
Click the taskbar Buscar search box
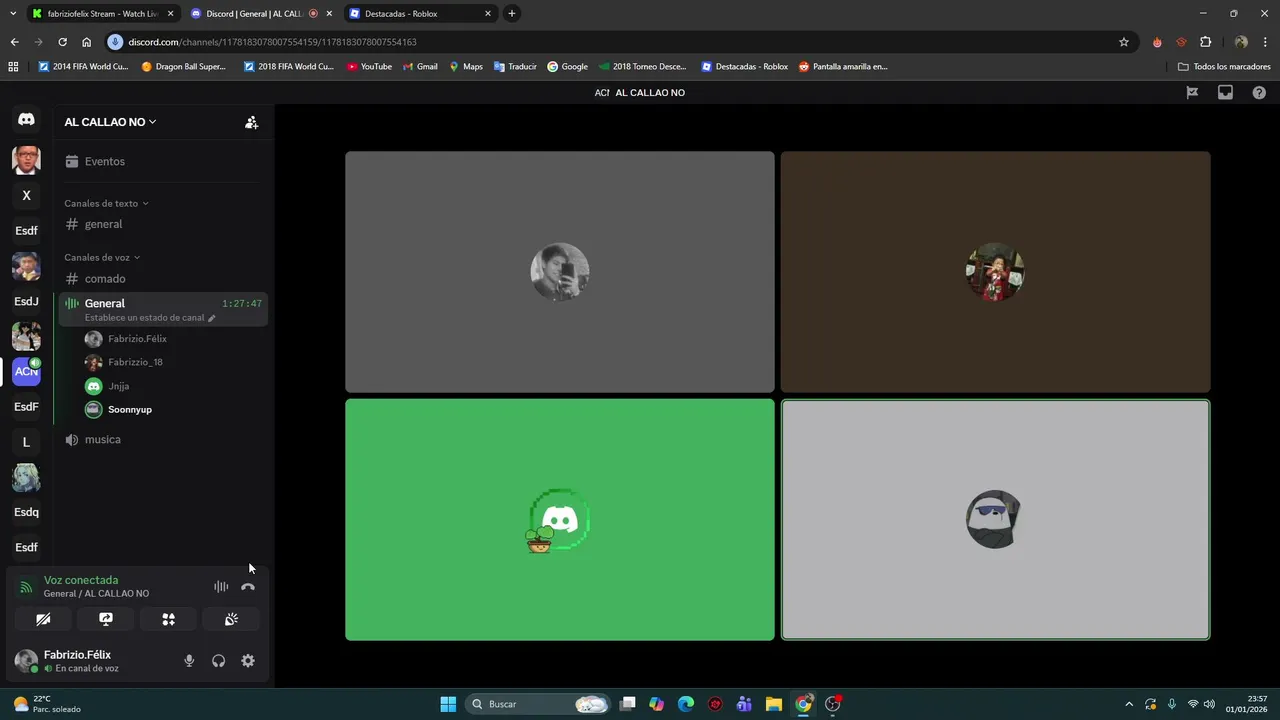coord(538,704)
